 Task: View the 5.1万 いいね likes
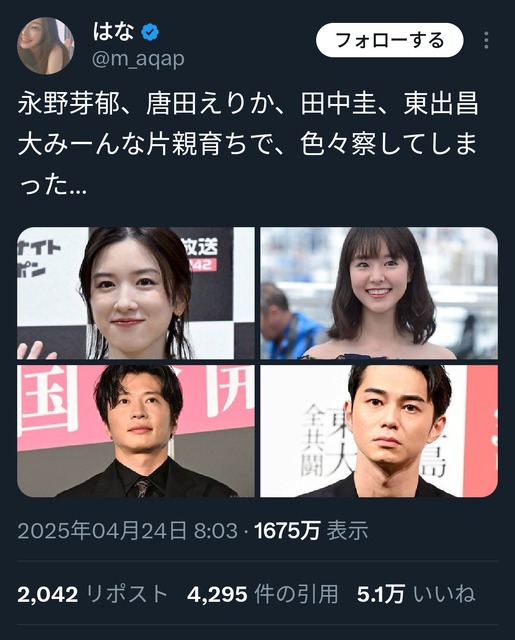point(416,594)
